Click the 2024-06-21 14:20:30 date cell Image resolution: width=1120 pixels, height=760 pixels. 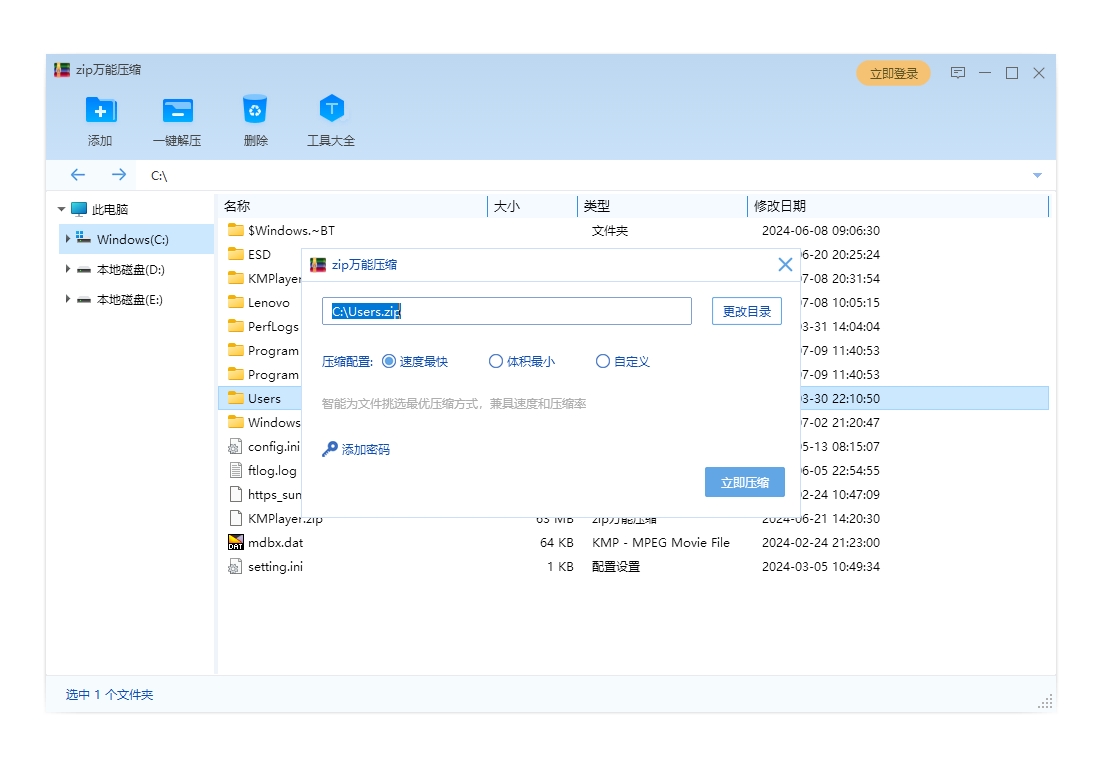click(x=821, y=519)
